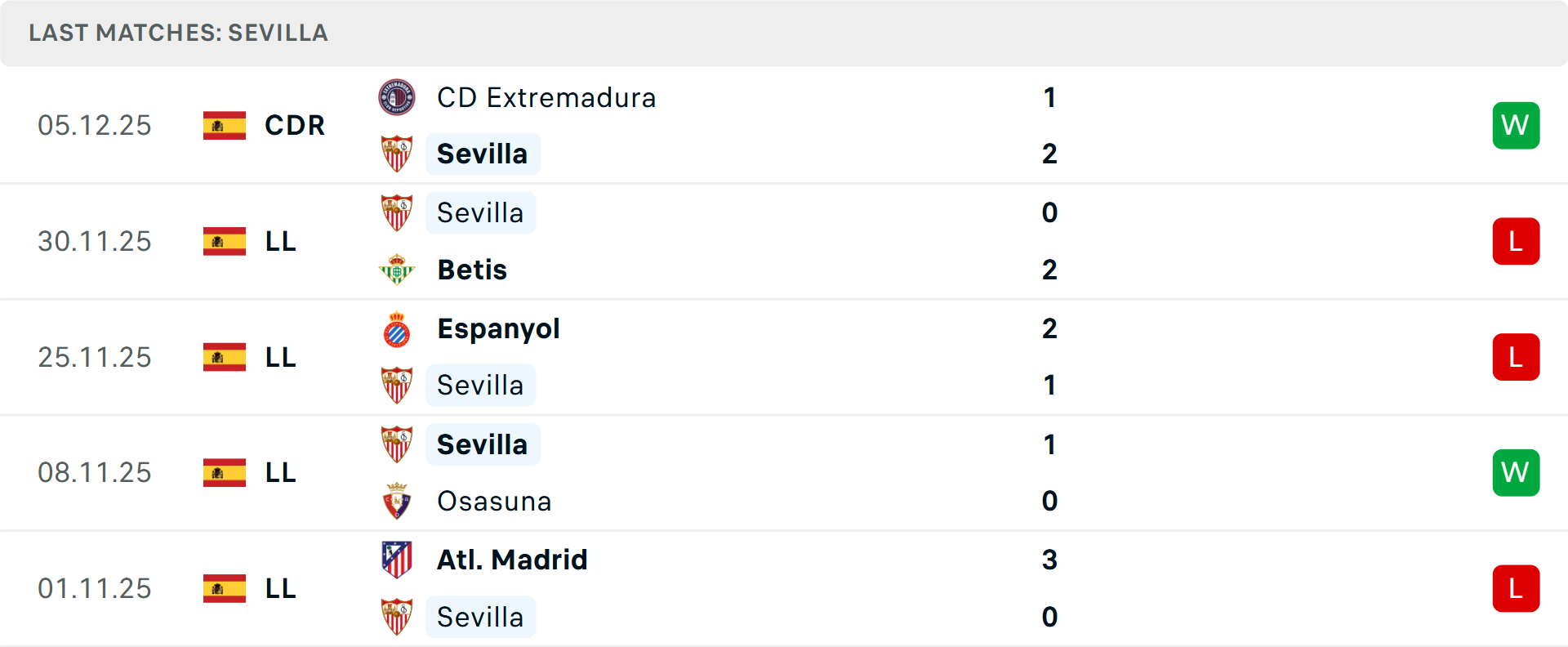The width and height of the screenshot is (1568, 647).
Task: Click Sevilla crest in the Betis match
Action: point(397,213)
